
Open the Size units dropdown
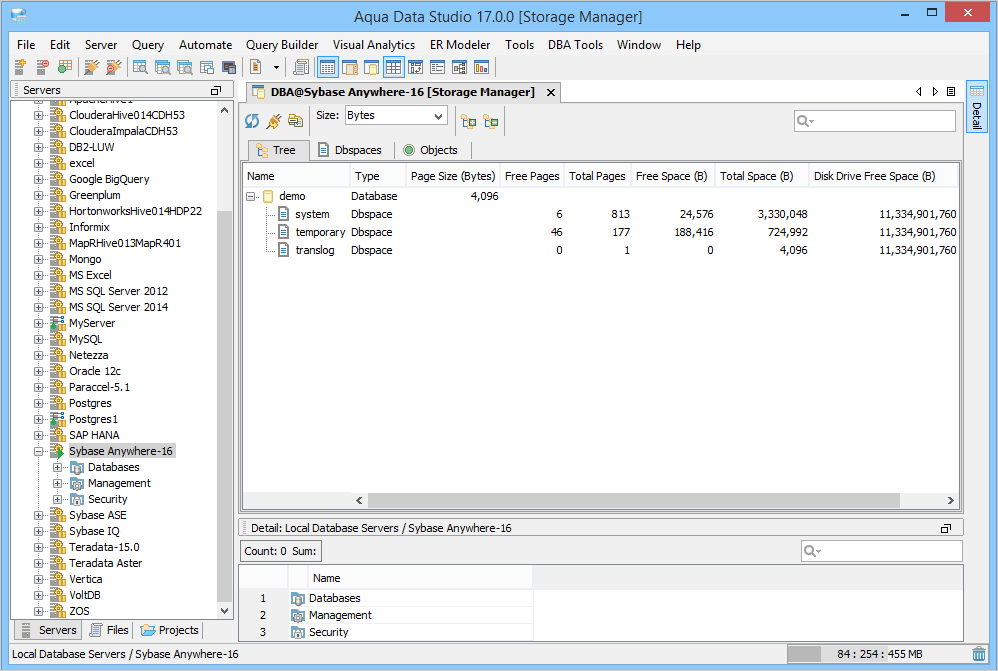396,116
